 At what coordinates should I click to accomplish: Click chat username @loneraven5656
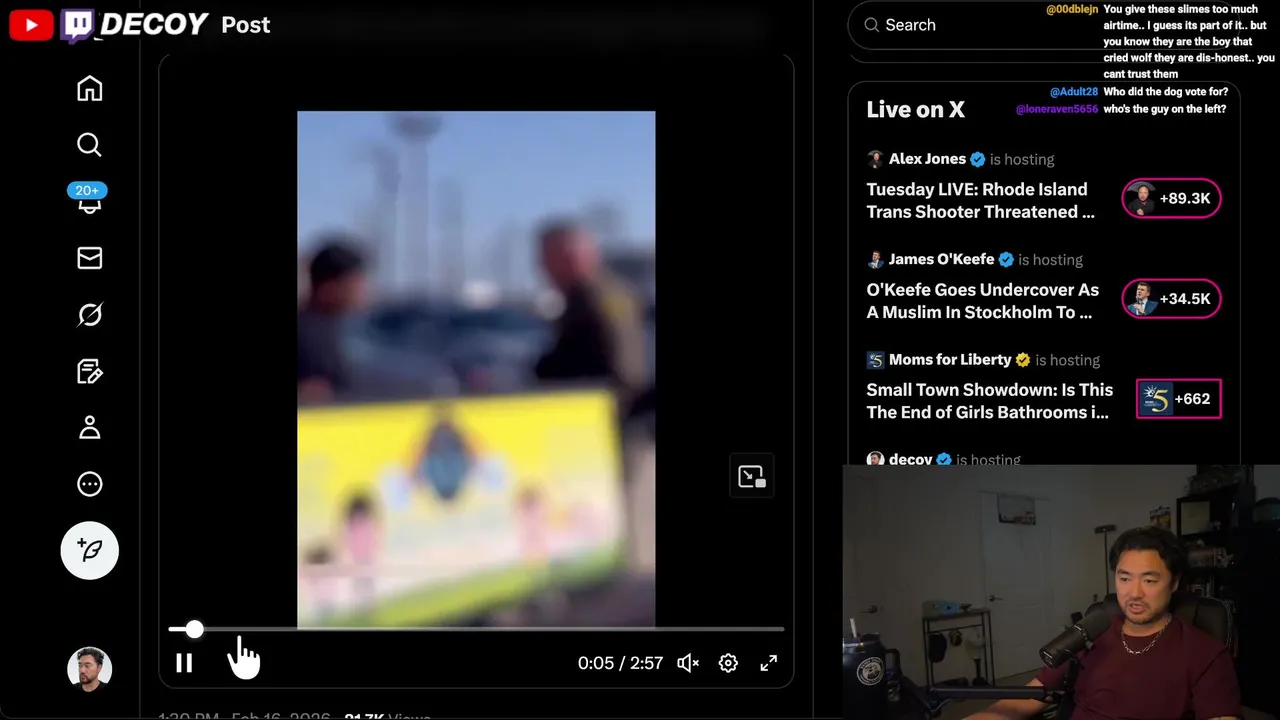point(1057,109)
